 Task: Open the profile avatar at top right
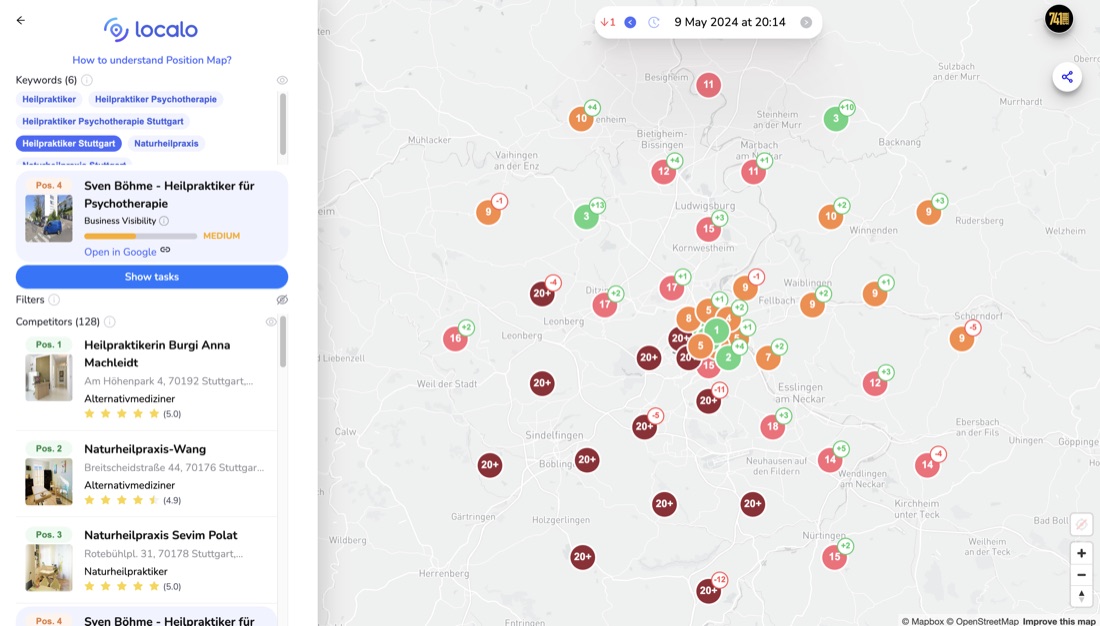[x=1059, y=19]
